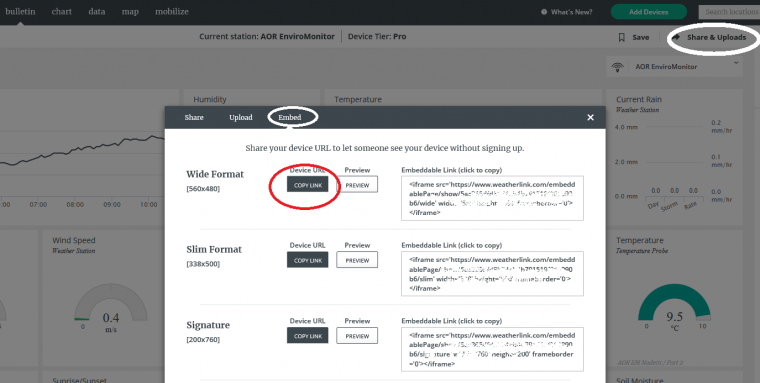Screen dimensions: 760x383
Task: Switch to the Upload tab in dialog
Action: [241, 117]
